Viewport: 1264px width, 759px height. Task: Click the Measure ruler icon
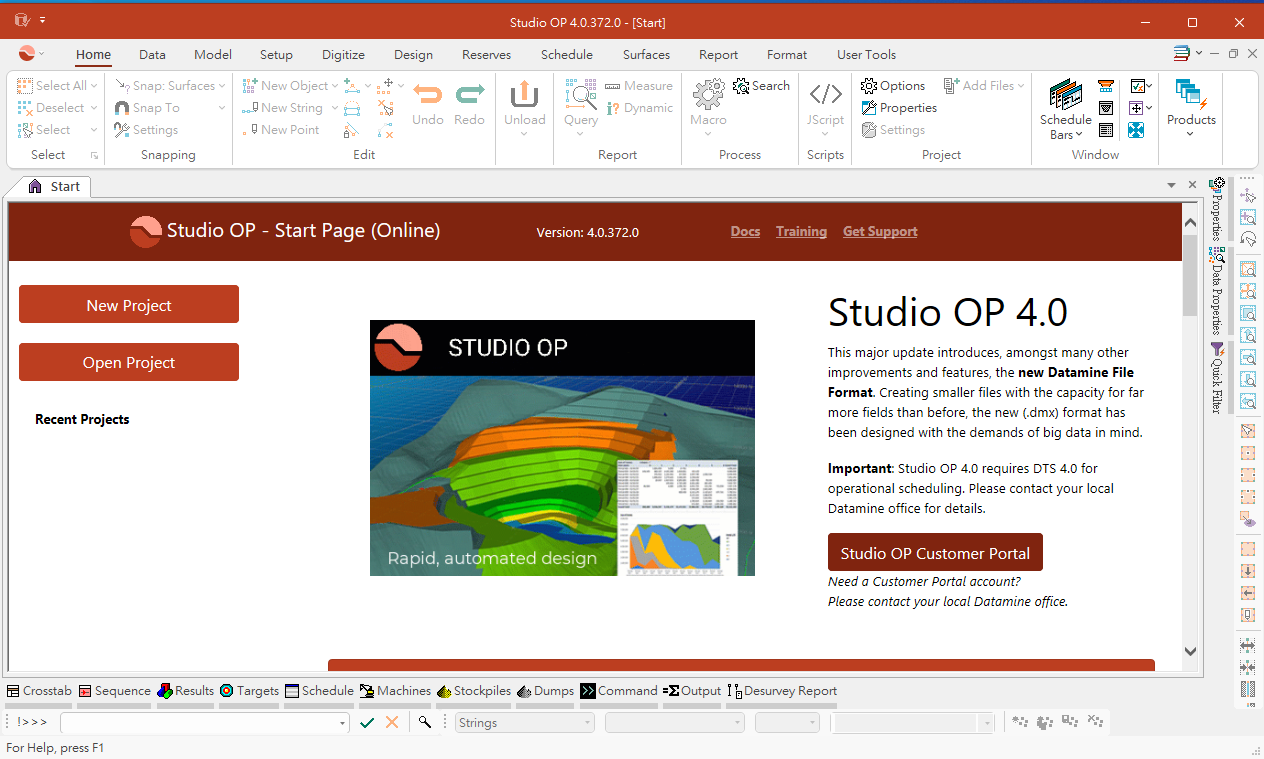tap(613, 86)
